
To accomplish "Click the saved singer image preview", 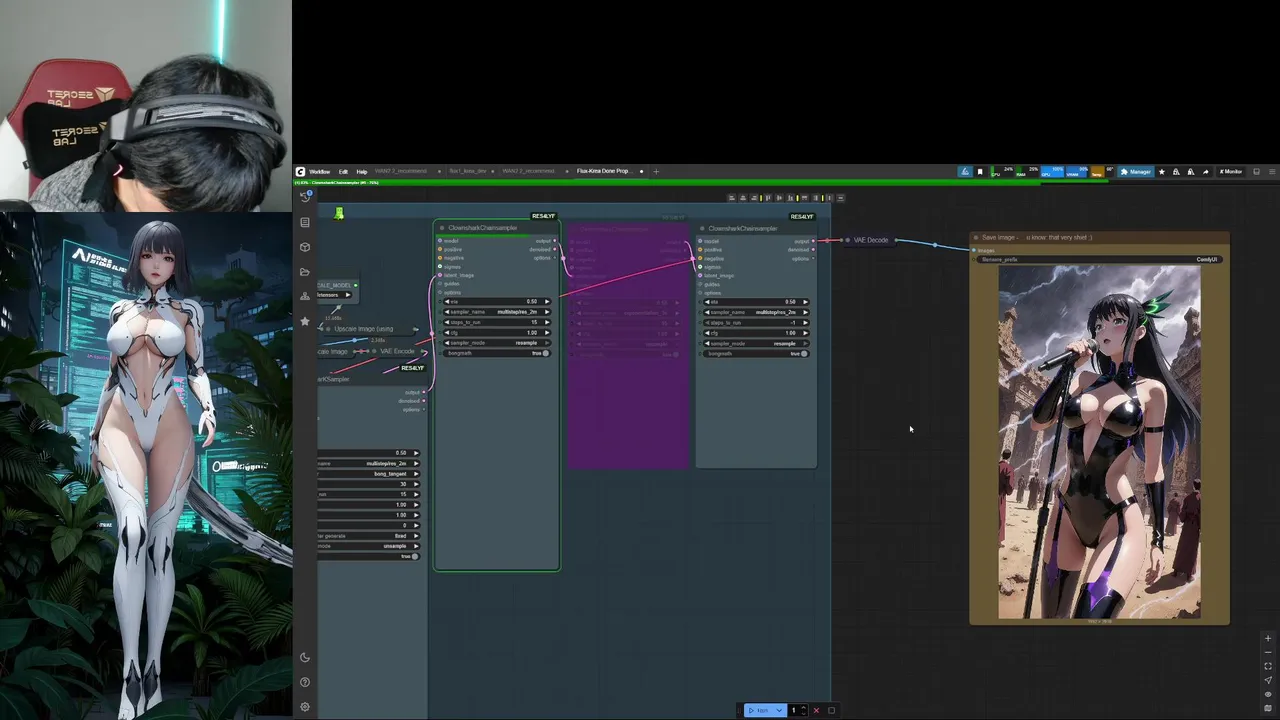I will (1100, 441).
